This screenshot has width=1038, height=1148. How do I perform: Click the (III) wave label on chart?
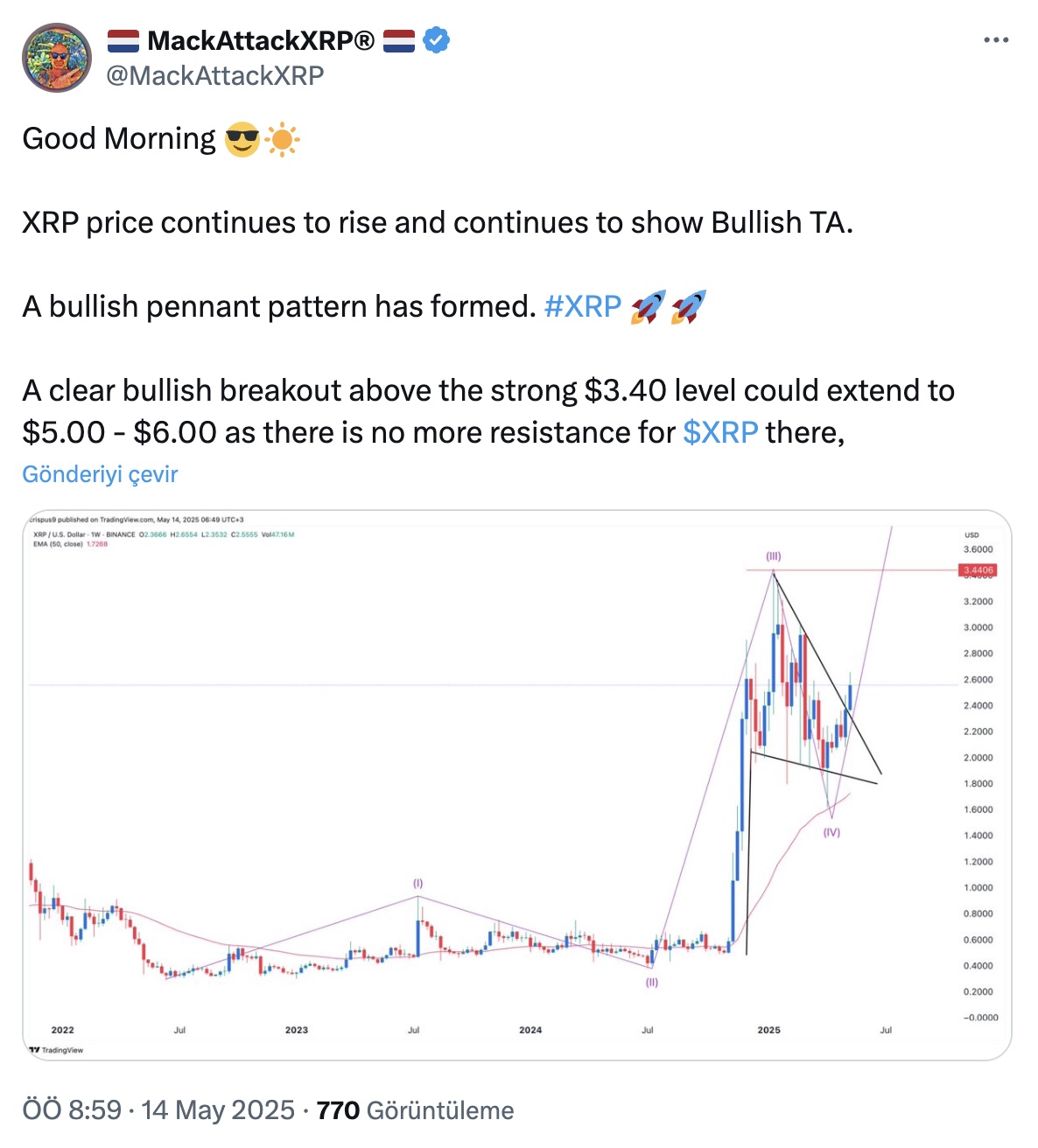coord(773,556)
